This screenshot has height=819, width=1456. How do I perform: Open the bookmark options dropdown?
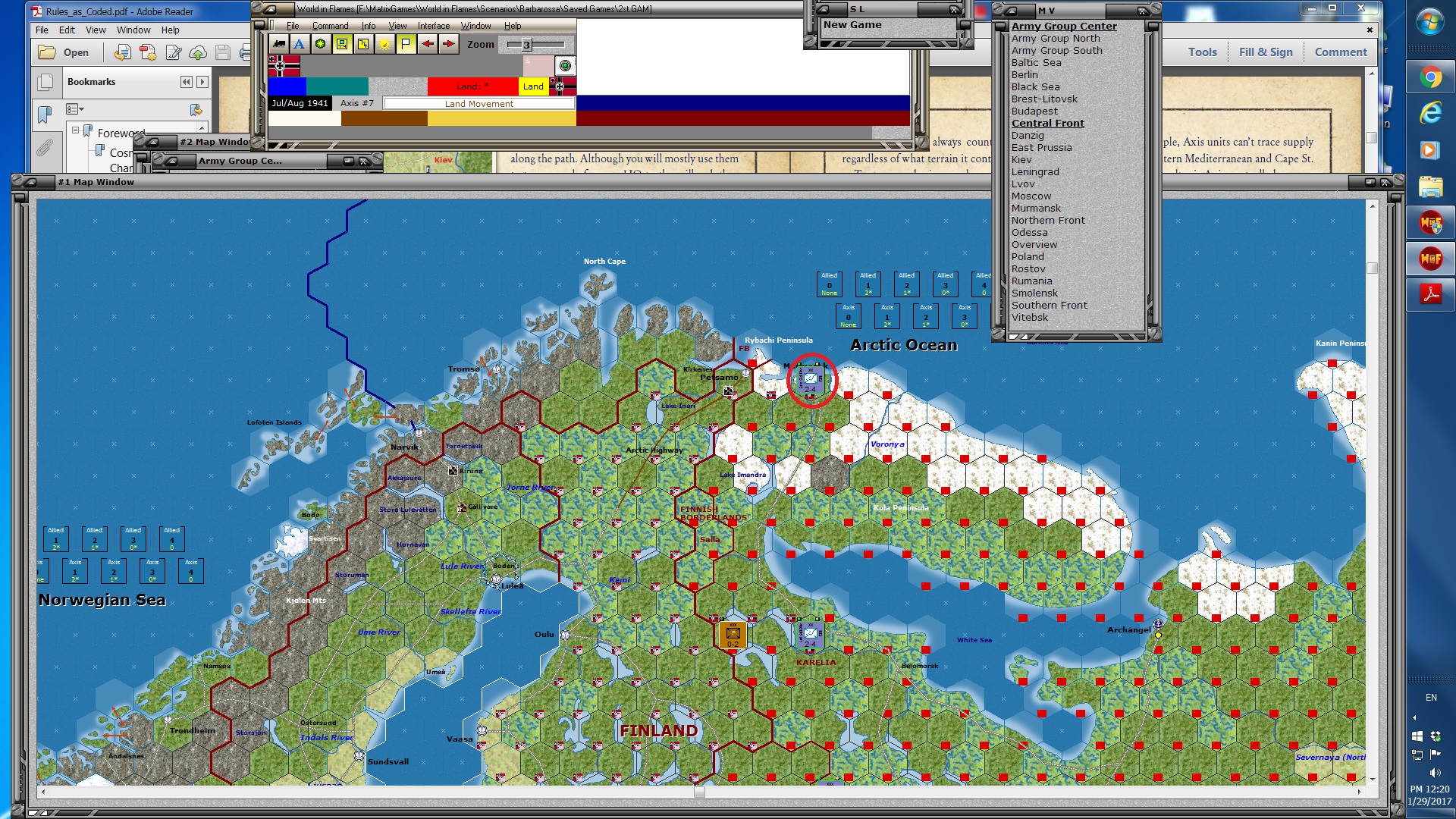tap(75, 109)
